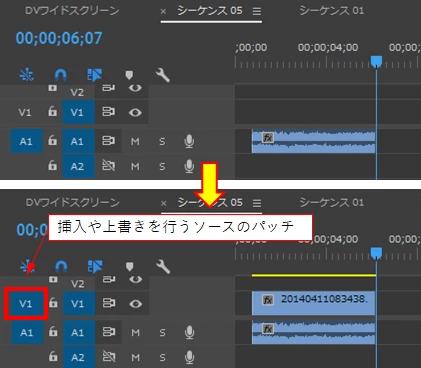Enable A2 voice-over record mic, upper timeline
The width and height of the screenshot is (421, 368).
189,166
